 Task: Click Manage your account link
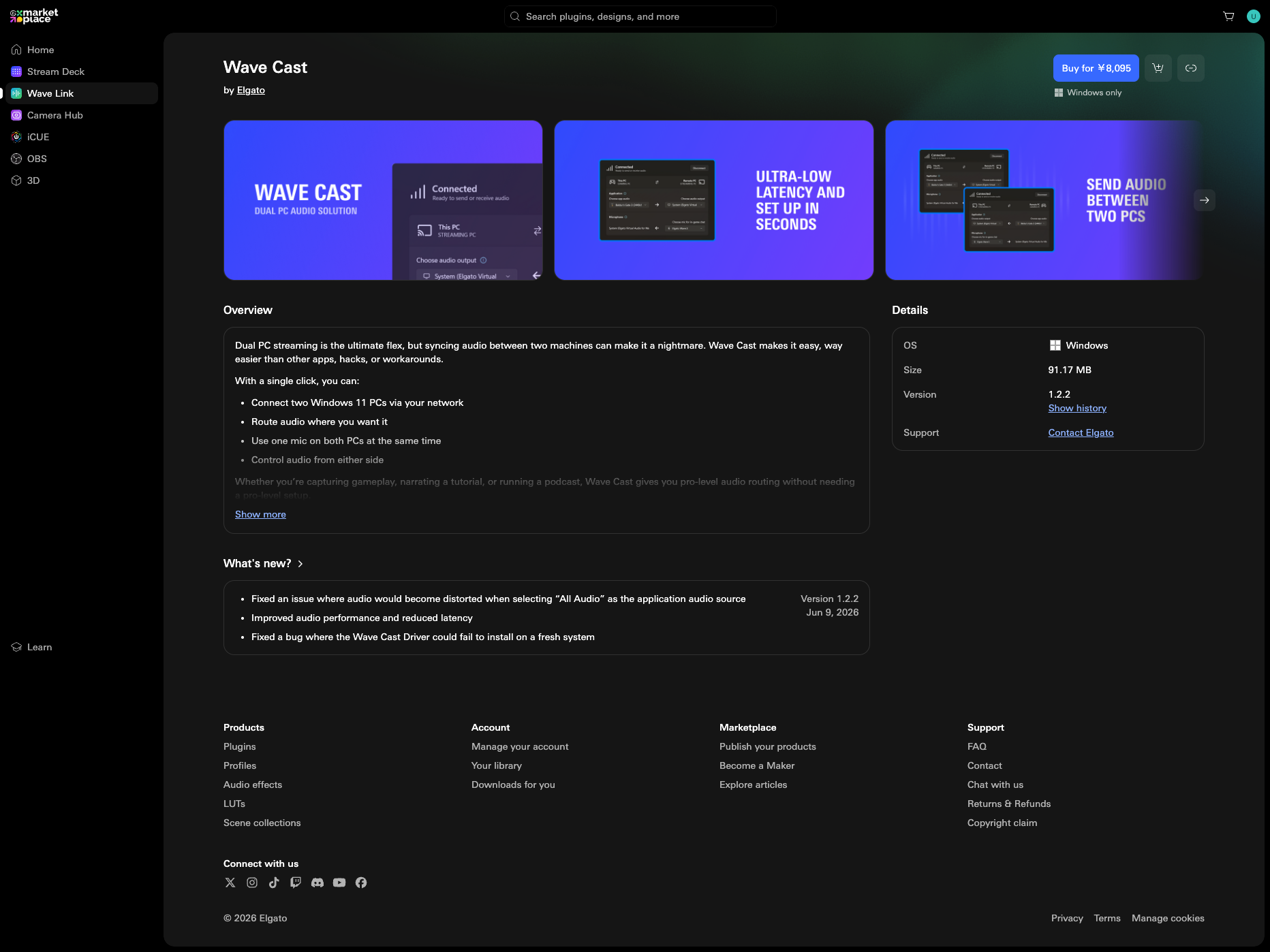[x=520, y=746]
